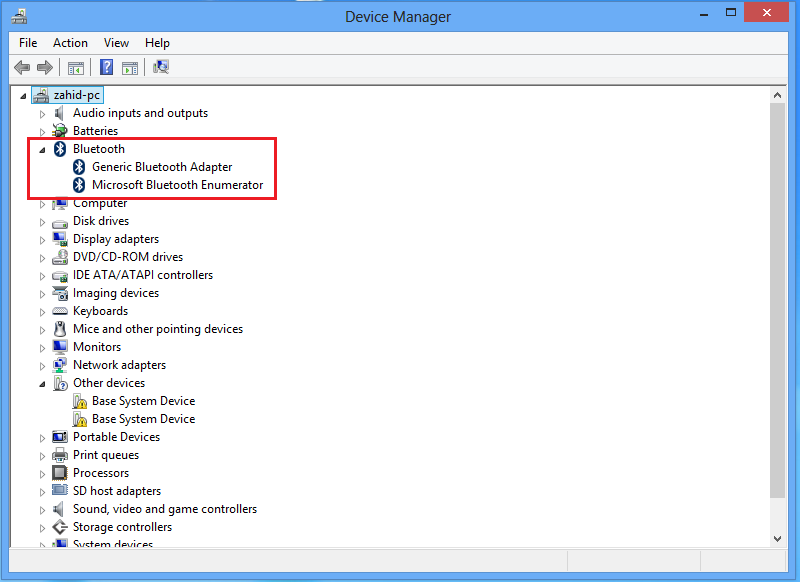Open the File menu

click(x=28, y=43)
